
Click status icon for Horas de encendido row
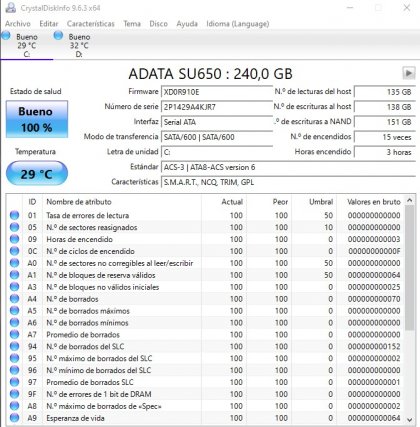(14, 239)
